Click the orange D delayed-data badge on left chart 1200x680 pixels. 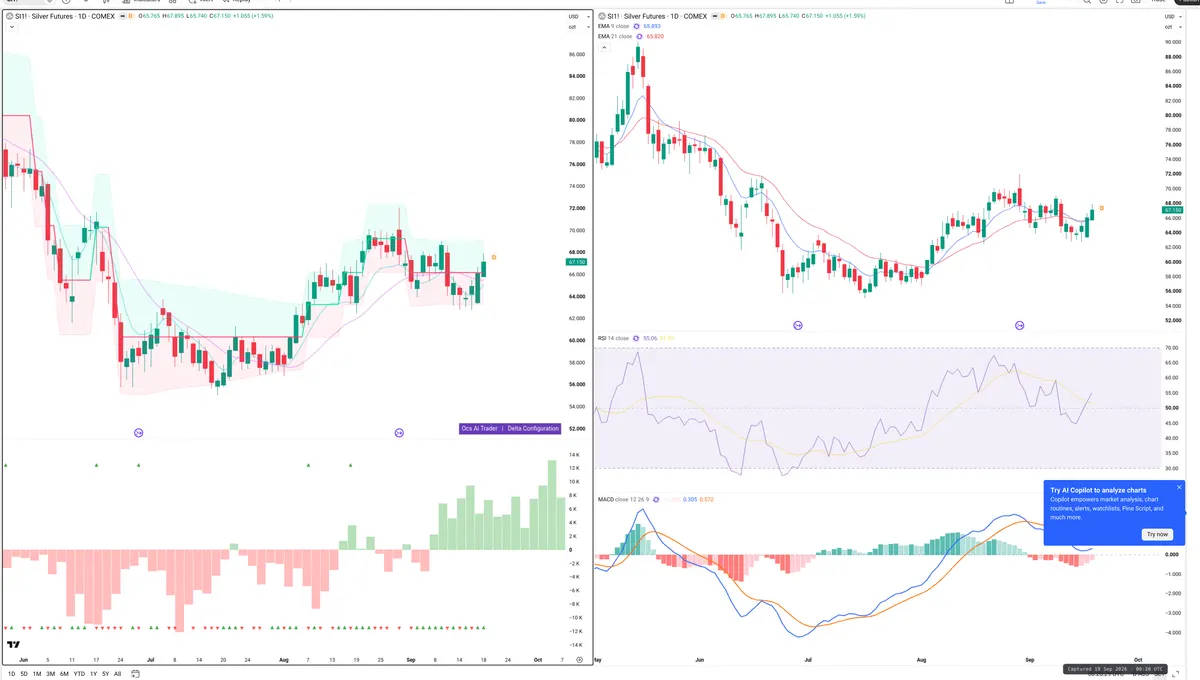click(129, 17)
